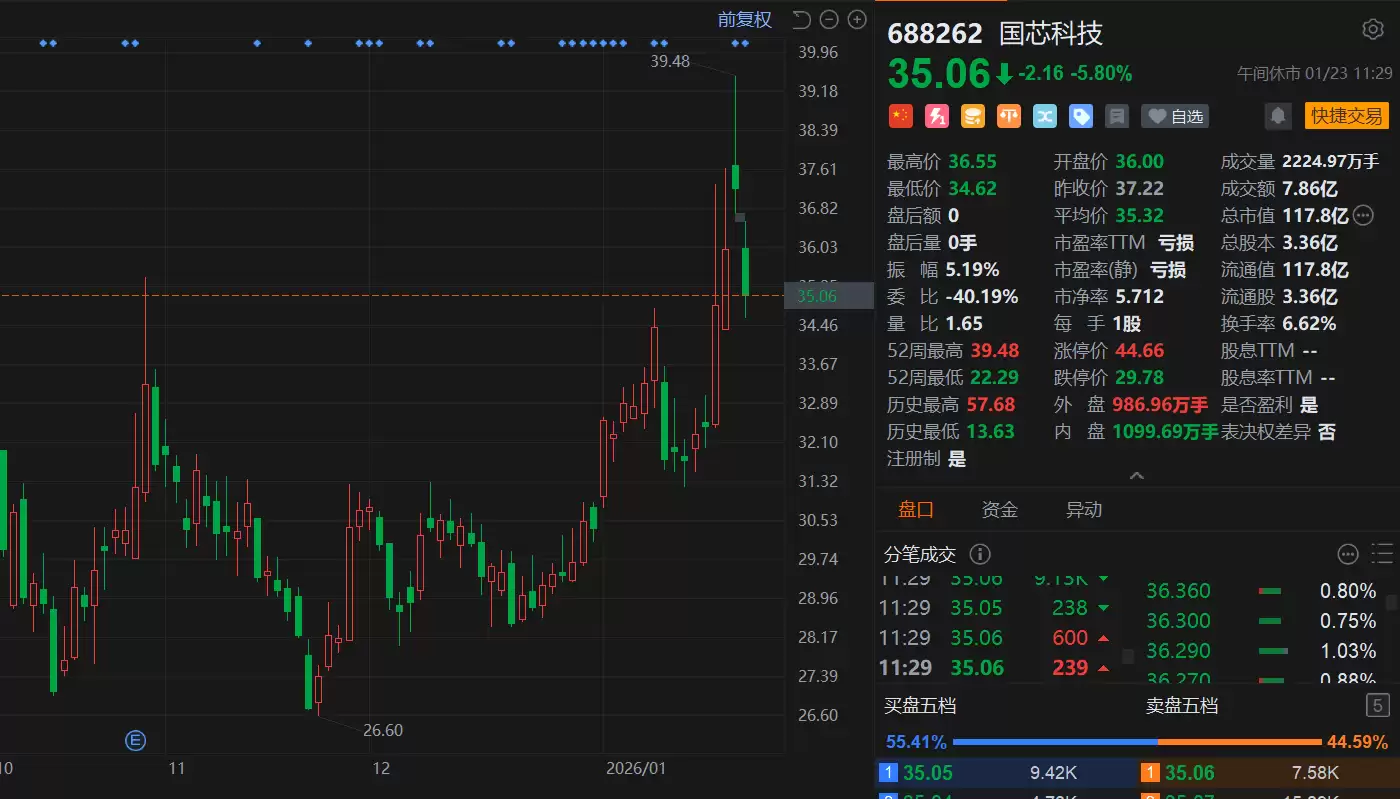Click the blue price tag icon
1400x799 pixels.
click(x=1081, y=116)
